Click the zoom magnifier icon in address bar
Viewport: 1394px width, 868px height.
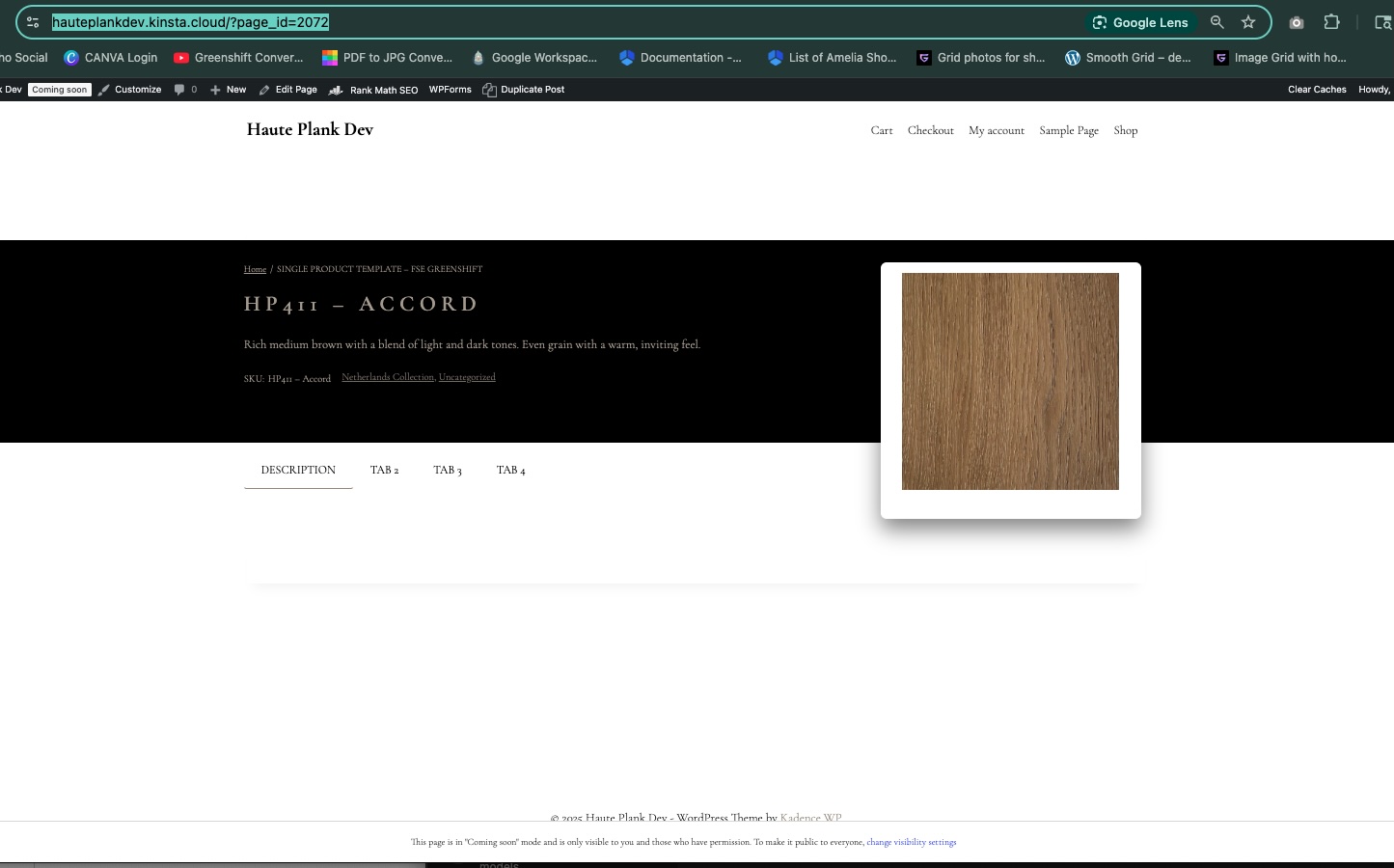pyautogui.click(x=1217, y=22)
